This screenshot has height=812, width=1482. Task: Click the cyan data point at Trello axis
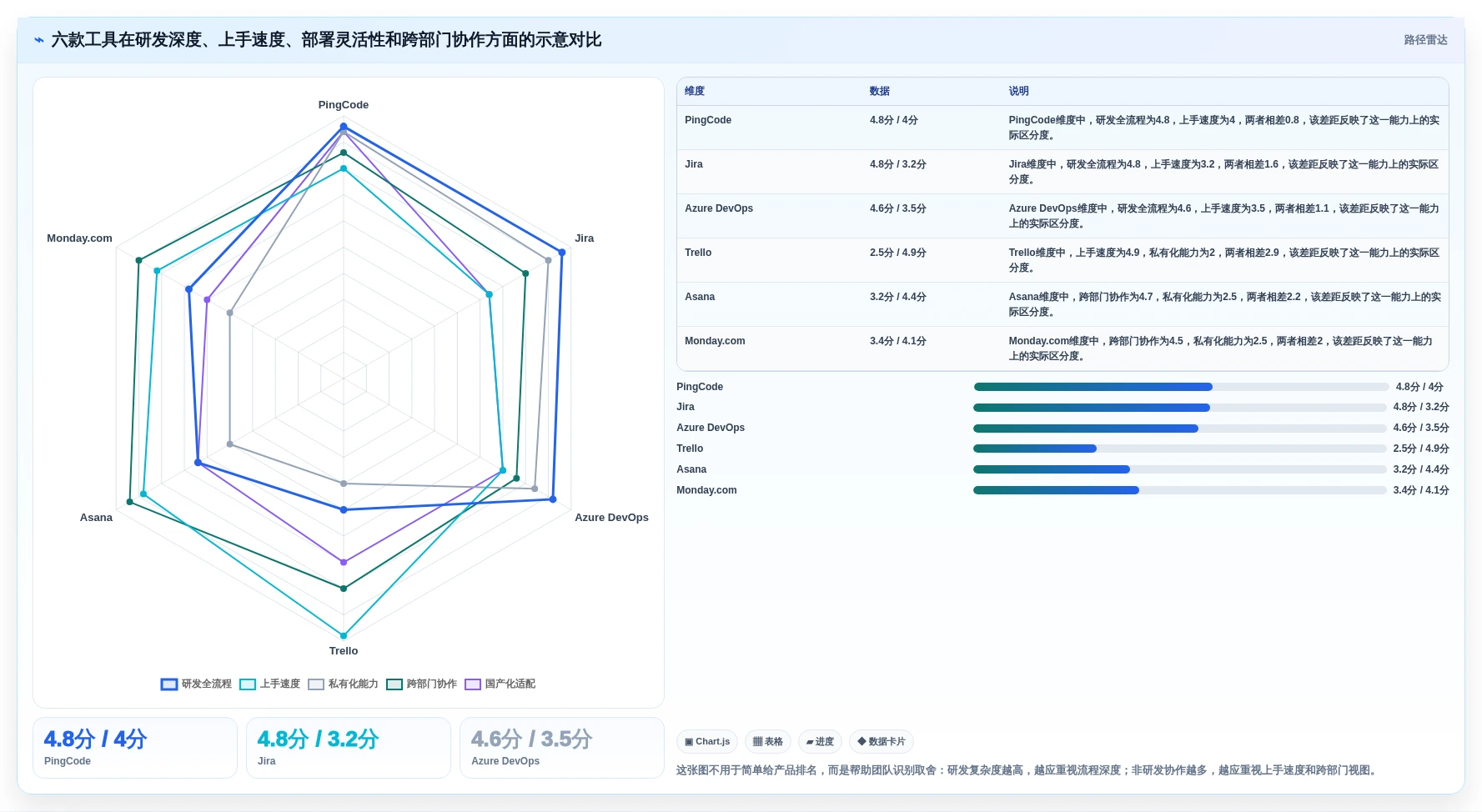[344, 635]
